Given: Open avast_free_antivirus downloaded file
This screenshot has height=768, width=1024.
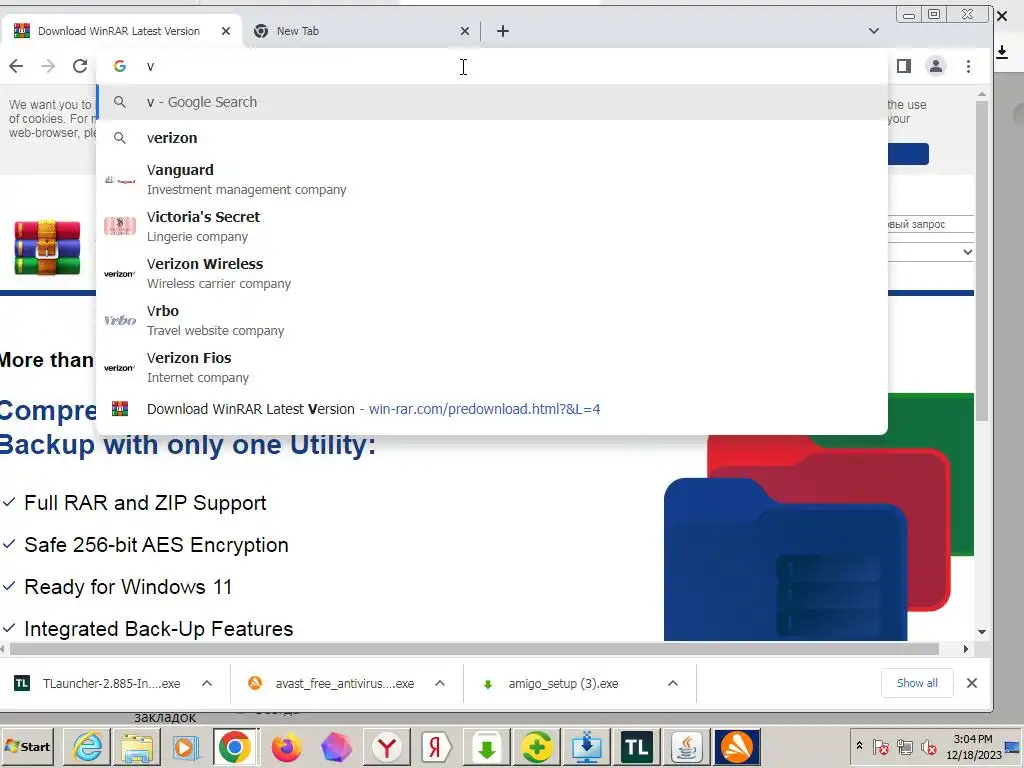Looking at the screenshot, I should pos(332,683).
